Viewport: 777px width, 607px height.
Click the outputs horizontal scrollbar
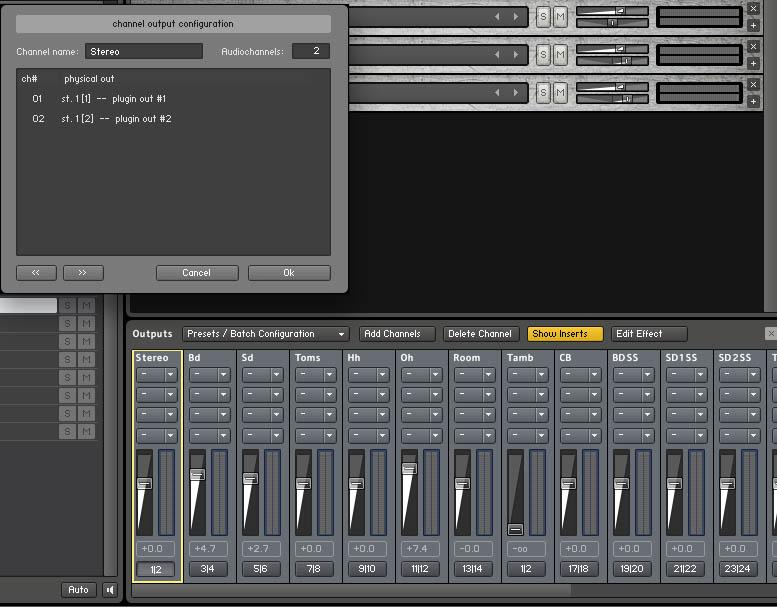click(x=352, y=590)
